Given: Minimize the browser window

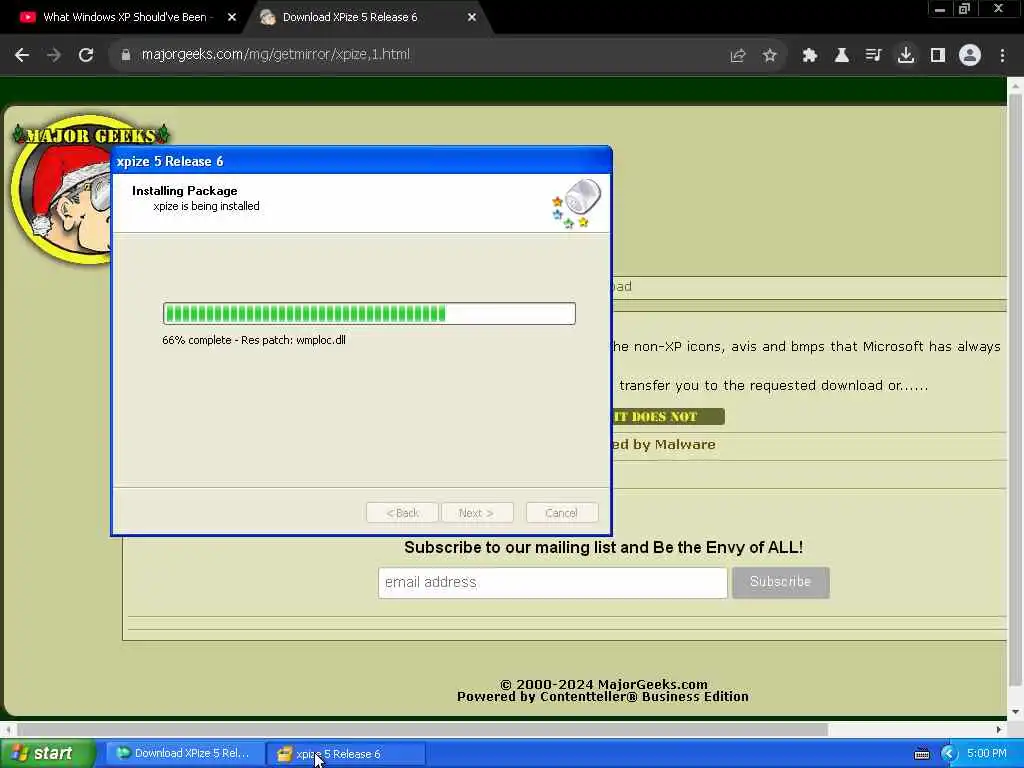Looking at the screenshot, I should (x=940, y=9).
